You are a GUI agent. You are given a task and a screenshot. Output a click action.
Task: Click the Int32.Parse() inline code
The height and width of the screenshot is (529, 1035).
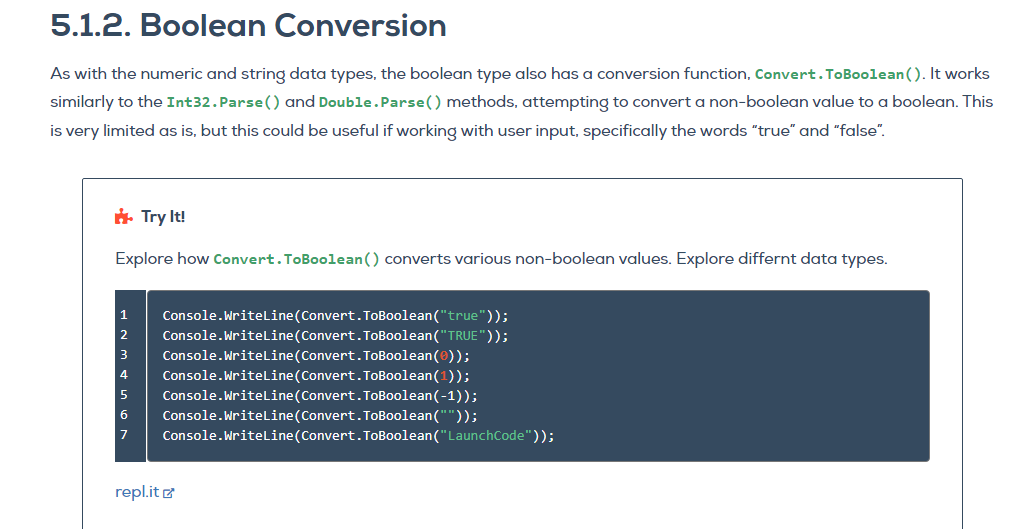point(223,102)
